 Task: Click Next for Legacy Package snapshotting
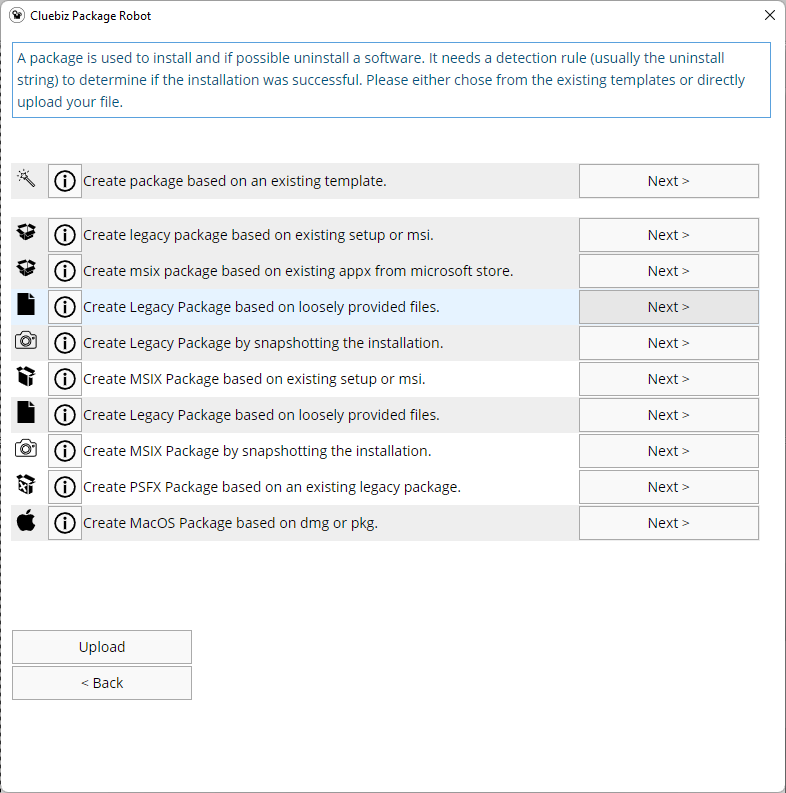[668, 343]
